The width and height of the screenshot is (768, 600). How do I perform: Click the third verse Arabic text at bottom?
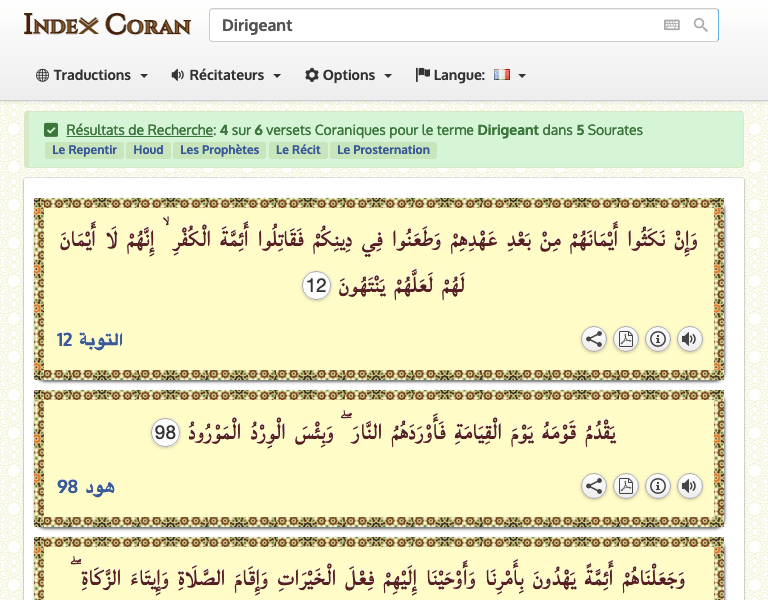click(x=379, y=577)
